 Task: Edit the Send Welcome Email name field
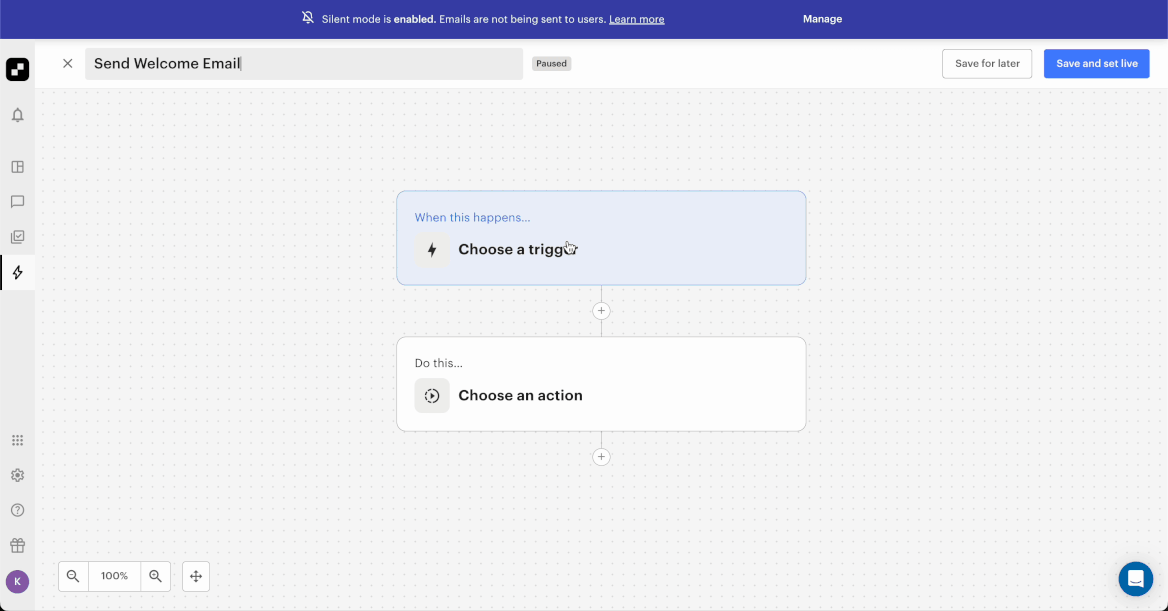click(304, 63)
